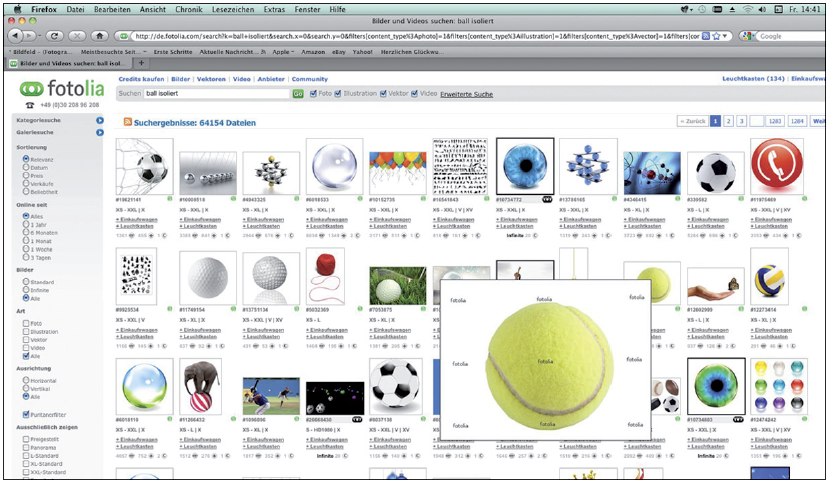Toggle the Foto checkbox next to search field
Image resolution: width=835 pixels, height=484 pixels.
(x=313, y=94)
